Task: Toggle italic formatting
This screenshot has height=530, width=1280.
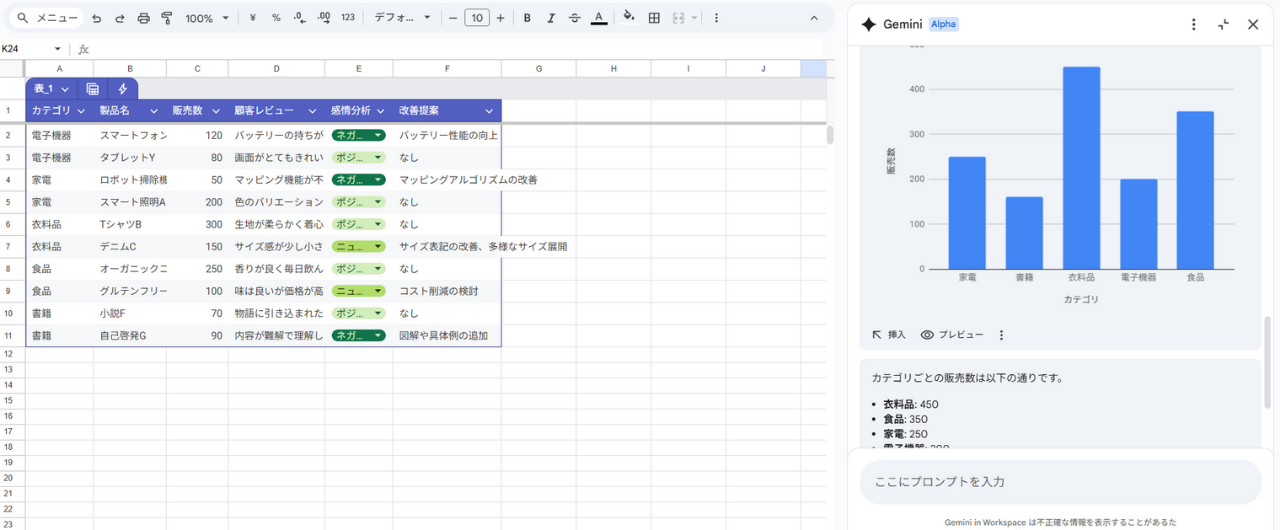Action: coord(550,18)
